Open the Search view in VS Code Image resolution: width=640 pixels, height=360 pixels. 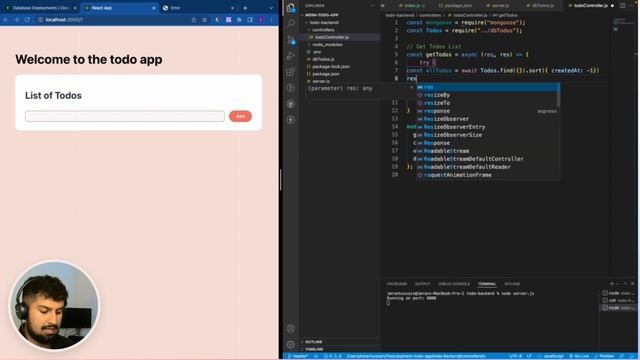click(x=291, y=24)
